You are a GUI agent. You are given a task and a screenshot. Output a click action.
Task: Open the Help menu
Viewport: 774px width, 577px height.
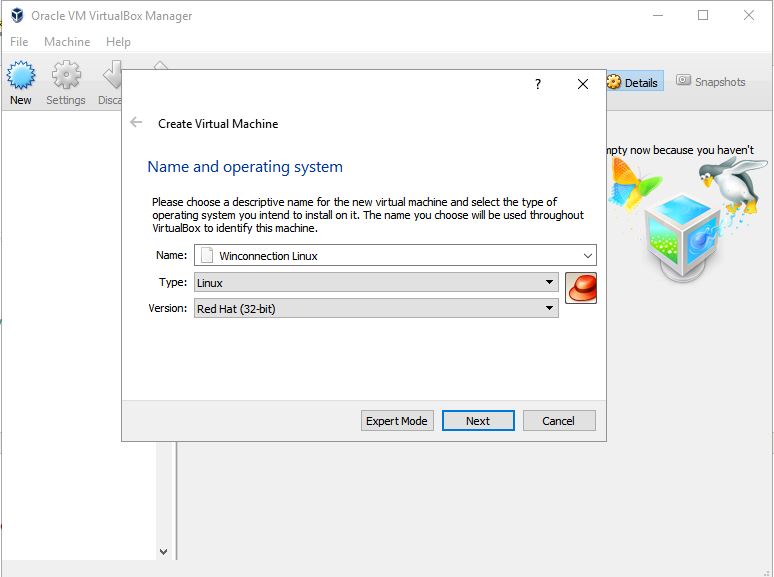click(x=118, y=42)
